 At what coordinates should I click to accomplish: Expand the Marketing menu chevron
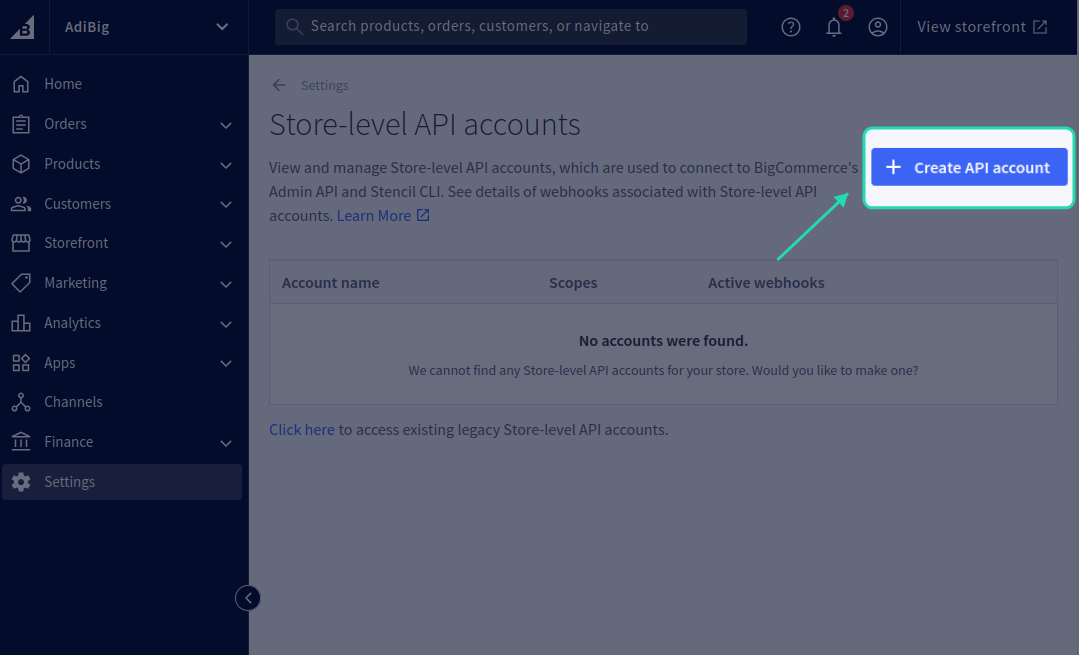226,283
